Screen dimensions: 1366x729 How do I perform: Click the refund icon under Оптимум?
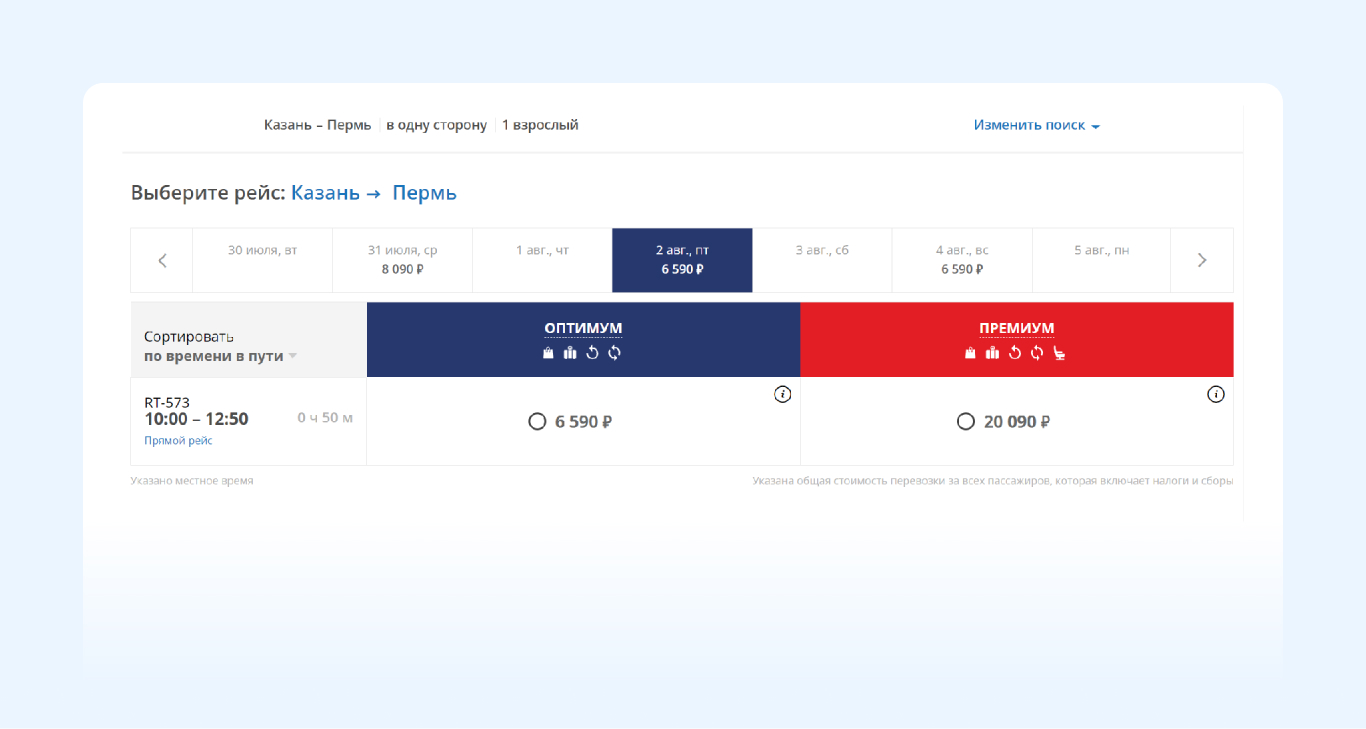coord(592,353)
